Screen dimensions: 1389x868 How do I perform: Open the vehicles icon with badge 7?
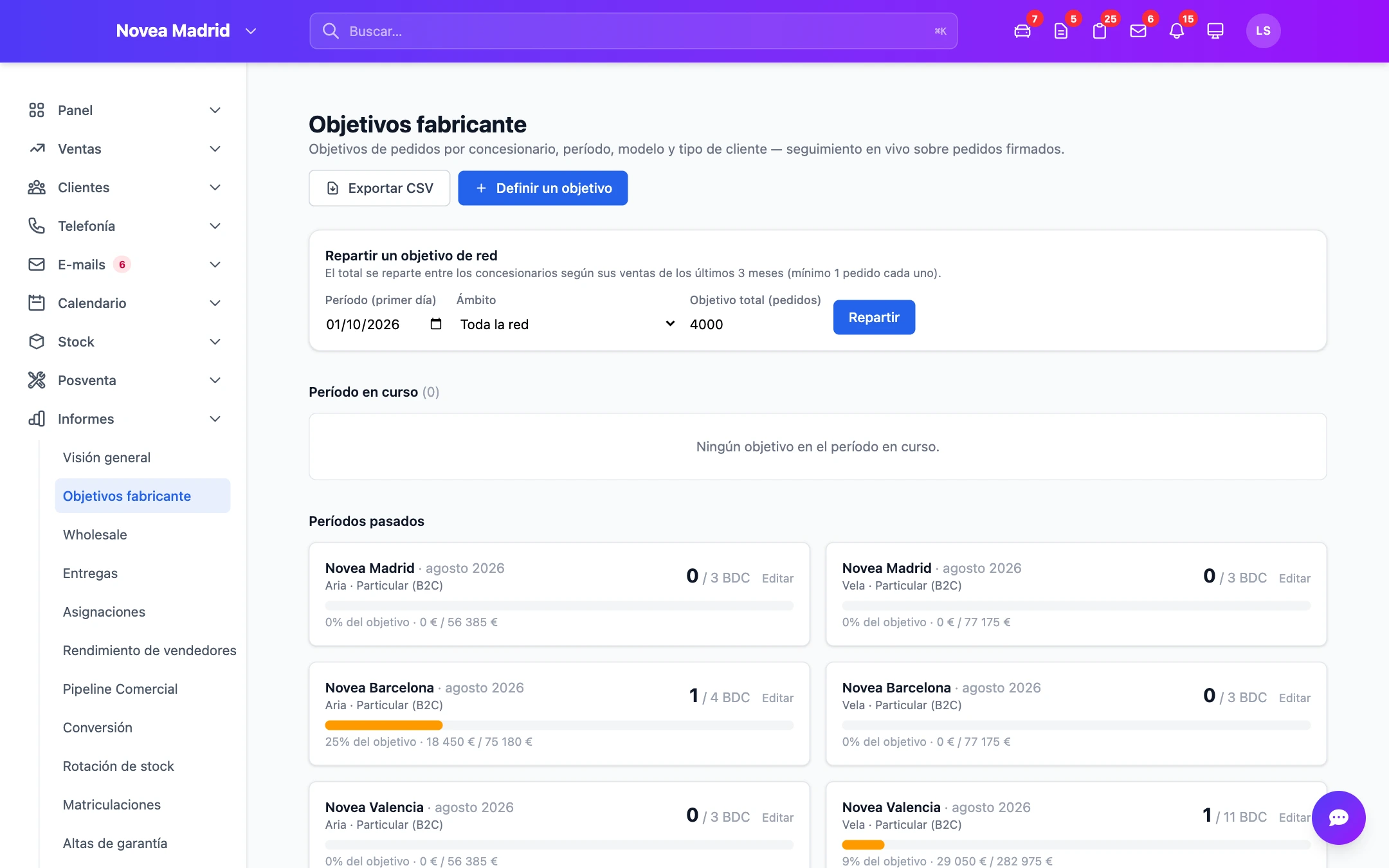click(x=1022, y=31)
